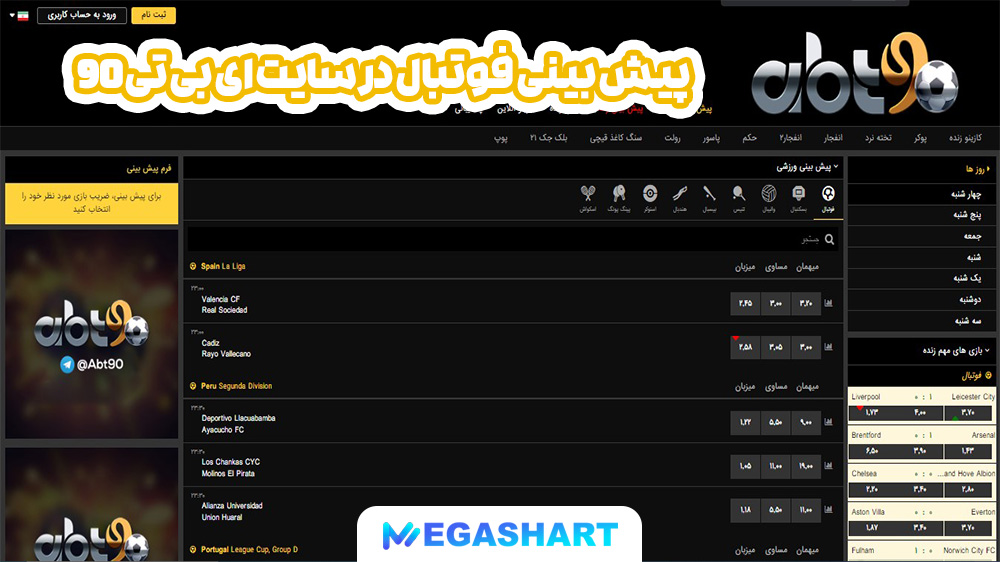Open statistics icon for Valencia CF match

pyautogui.click(x=828, y=303)
